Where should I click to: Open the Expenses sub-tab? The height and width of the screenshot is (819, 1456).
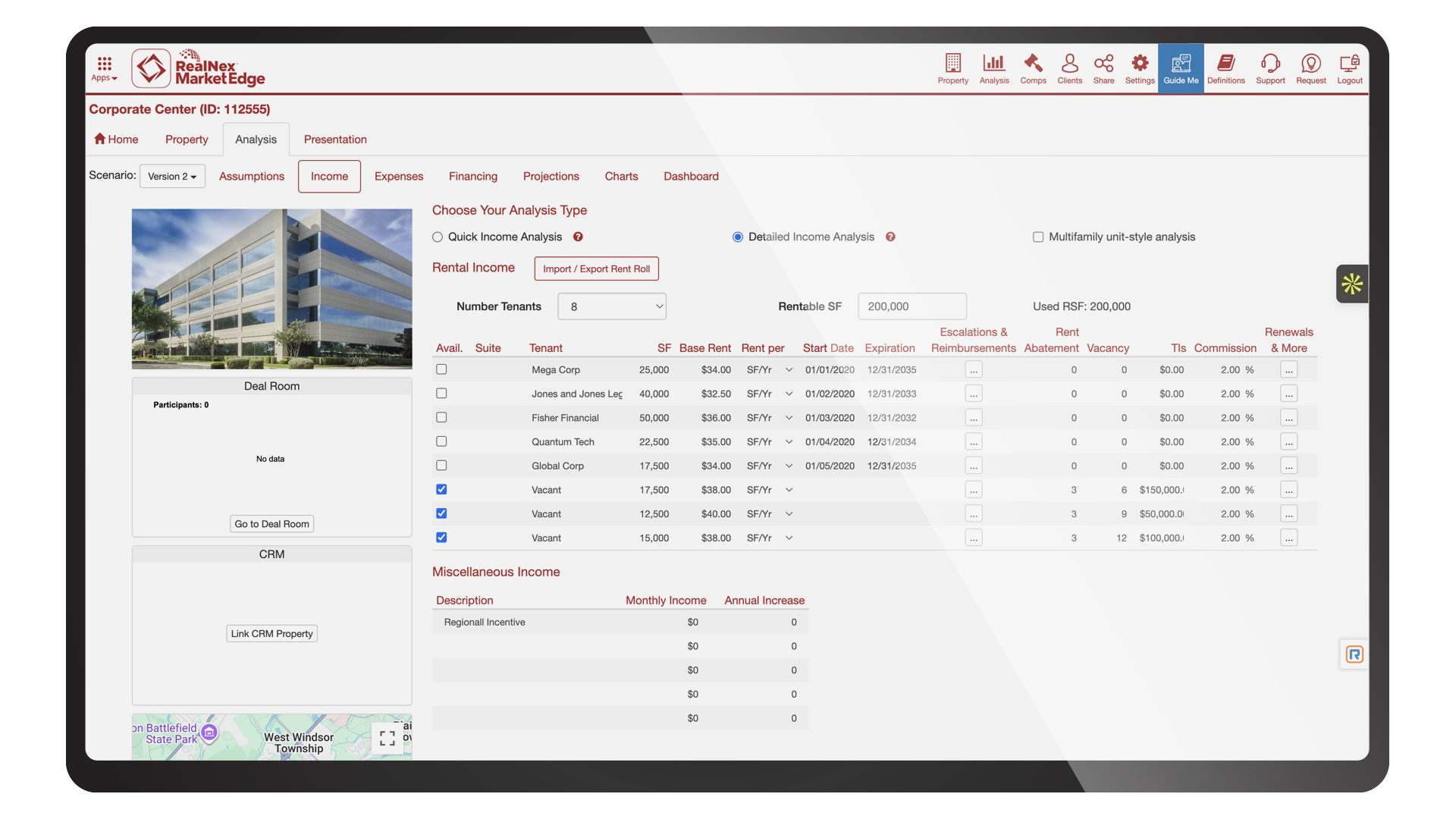pos(399,176)
